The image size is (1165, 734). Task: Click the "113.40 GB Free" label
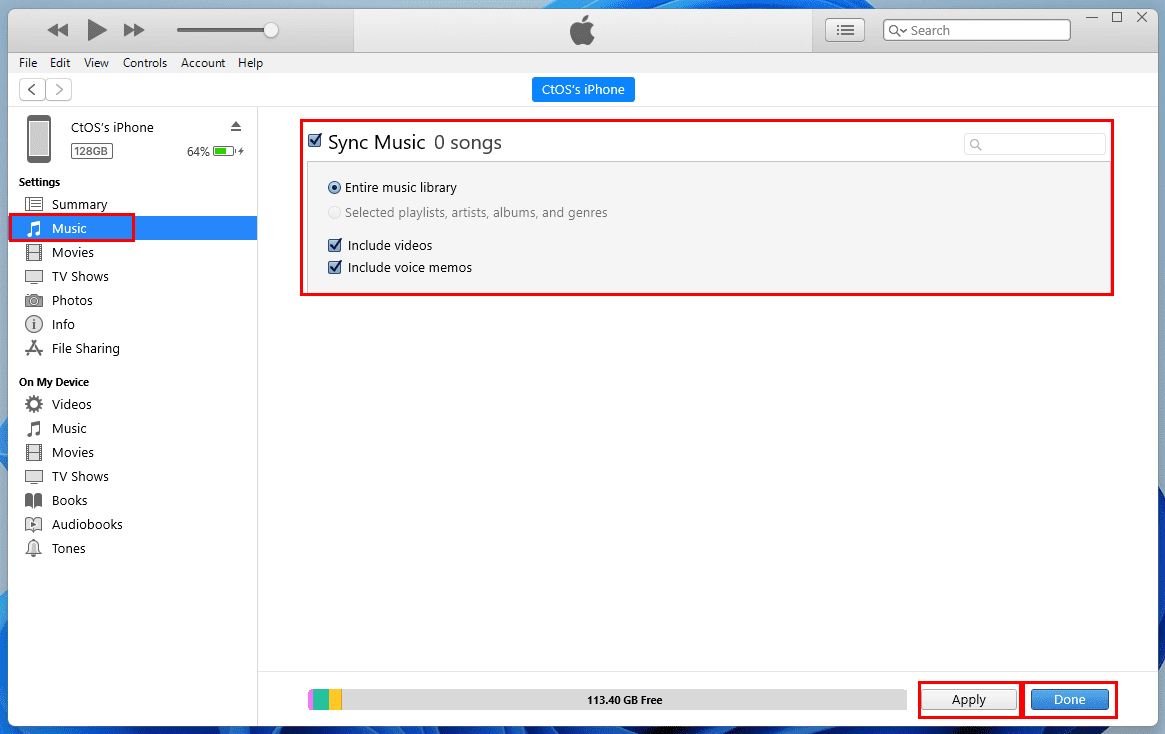(625, 700)
